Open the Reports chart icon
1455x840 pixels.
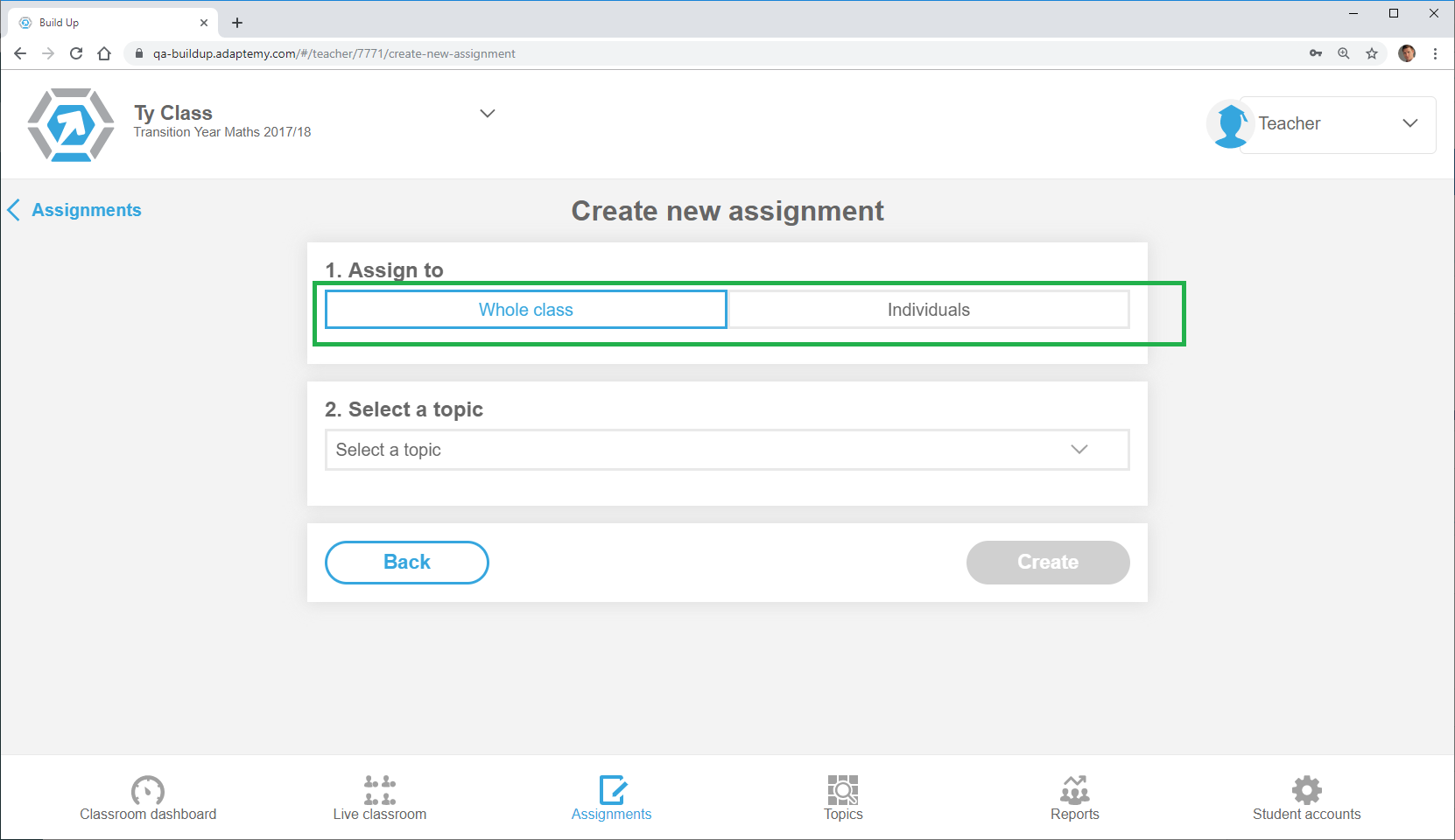click(1074, 790)
